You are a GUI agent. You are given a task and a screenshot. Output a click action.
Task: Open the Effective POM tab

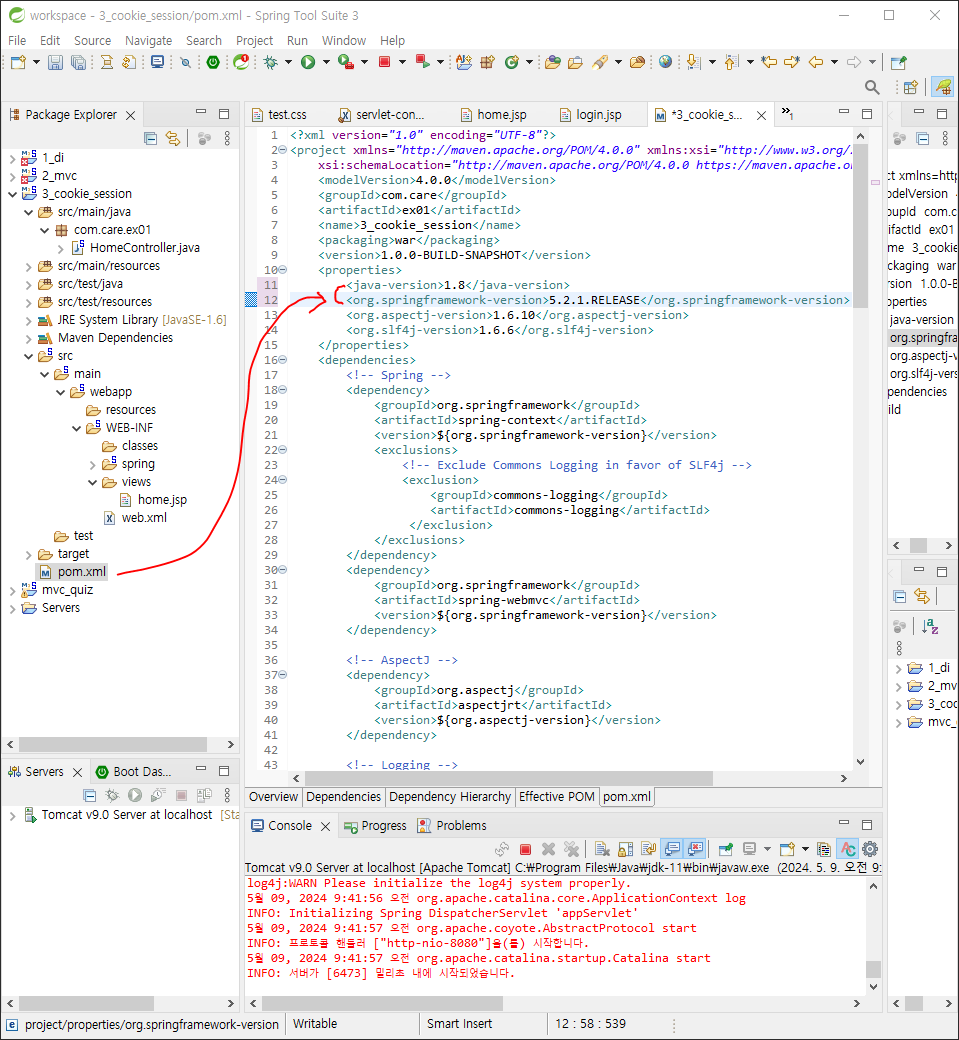(x=556, y=797)
